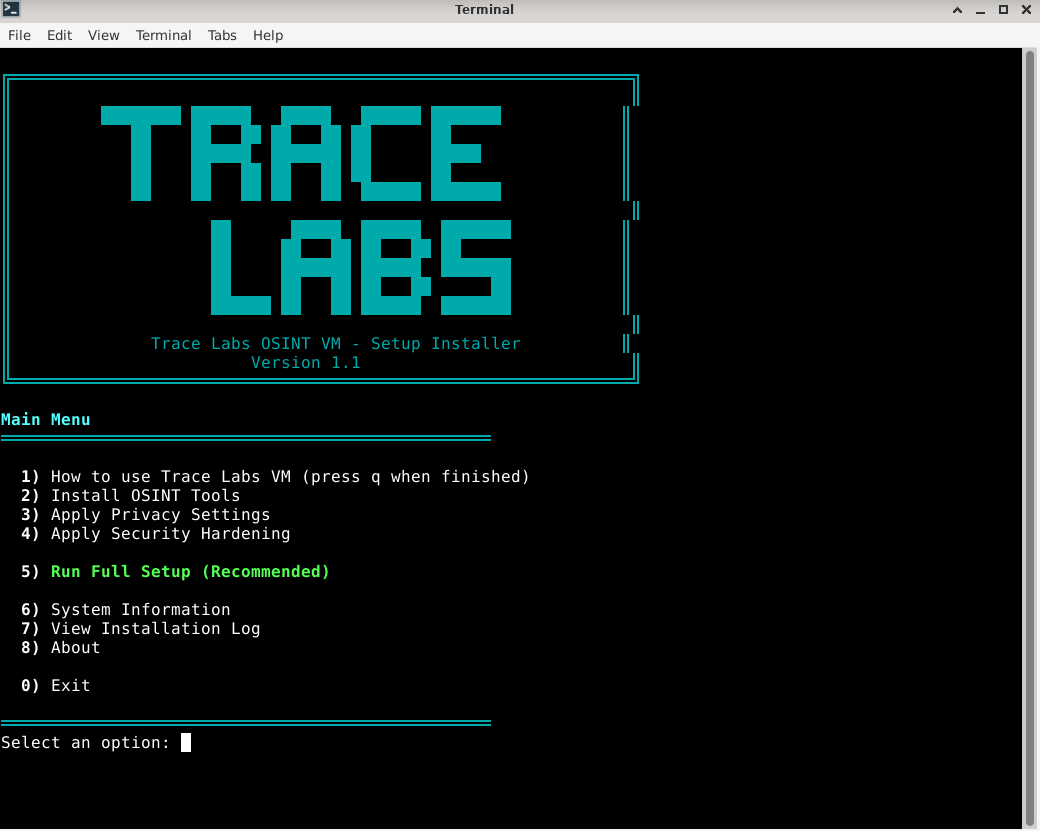Click the terminal icon in the title bar
The height and width of the screenshot is (831, 1040).
pyautogui.click(x=11, y=10)
